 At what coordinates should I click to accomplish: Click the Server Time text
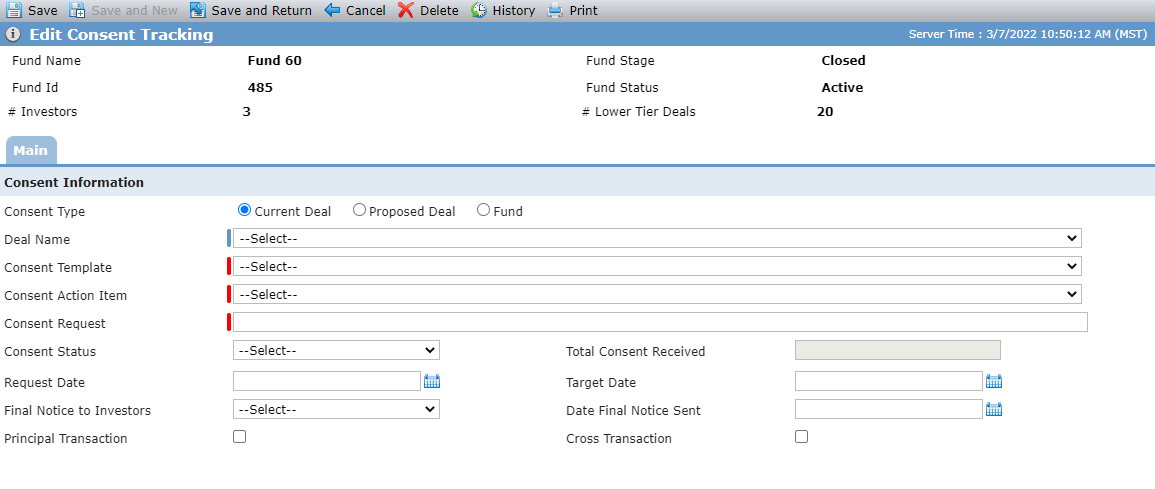point(1028,34)
